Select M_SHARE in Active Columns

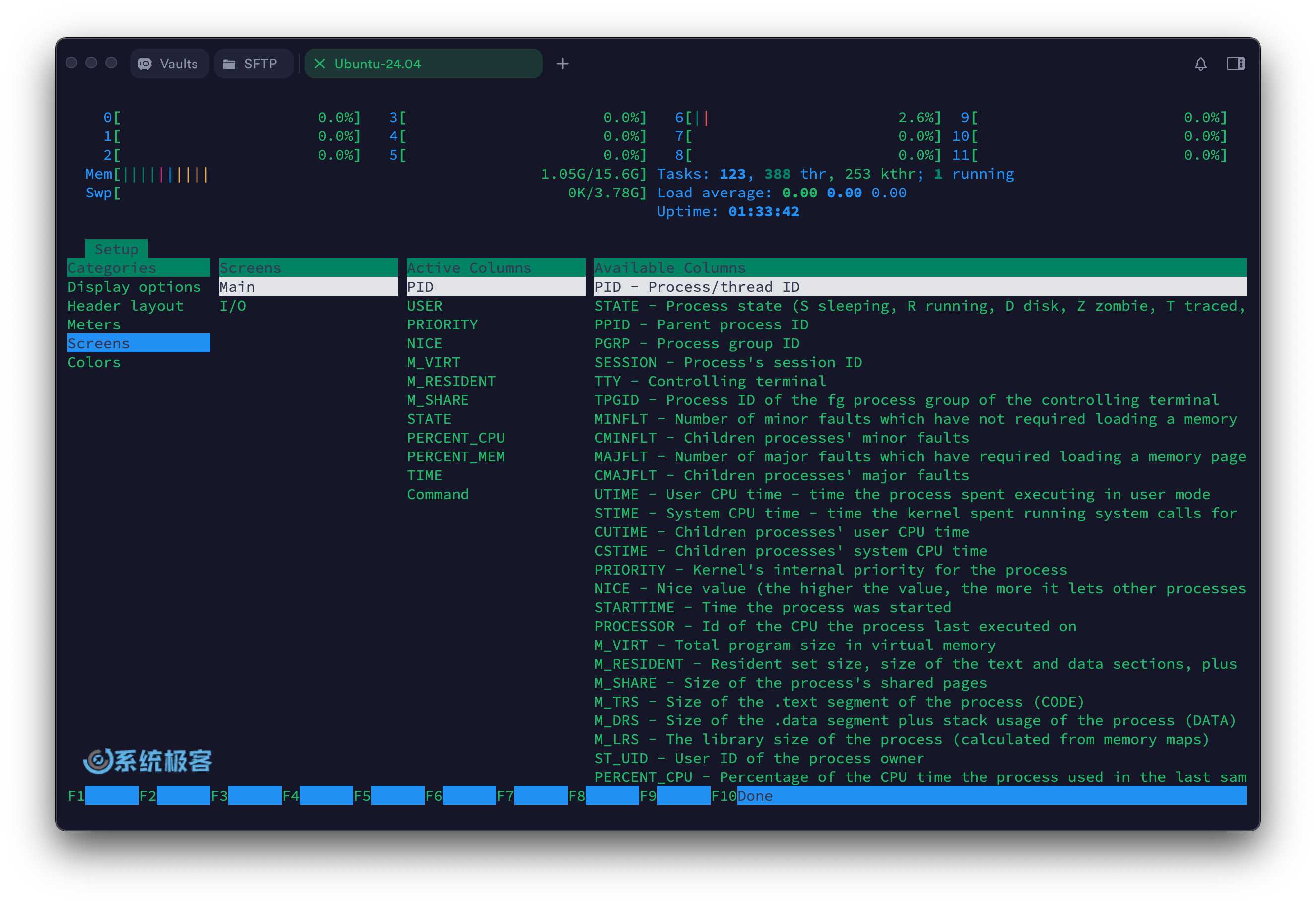tap(496, 400)
